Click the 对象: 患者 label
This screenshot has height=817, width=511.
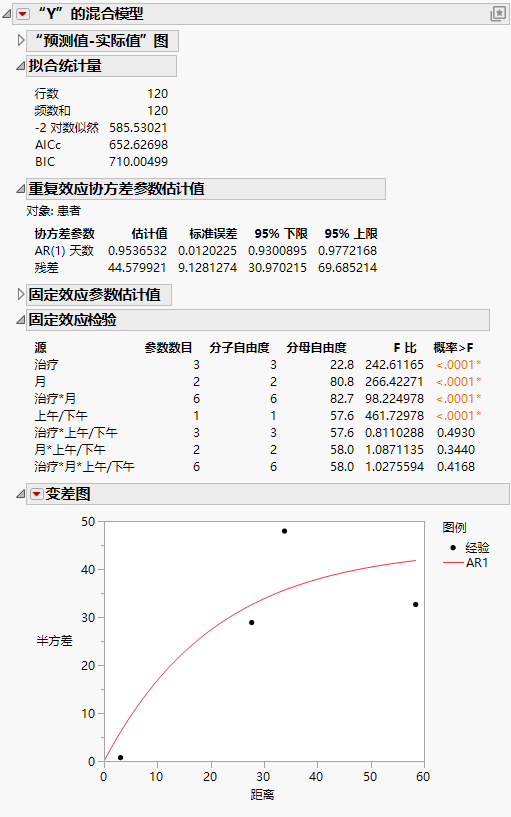[54, 211]
